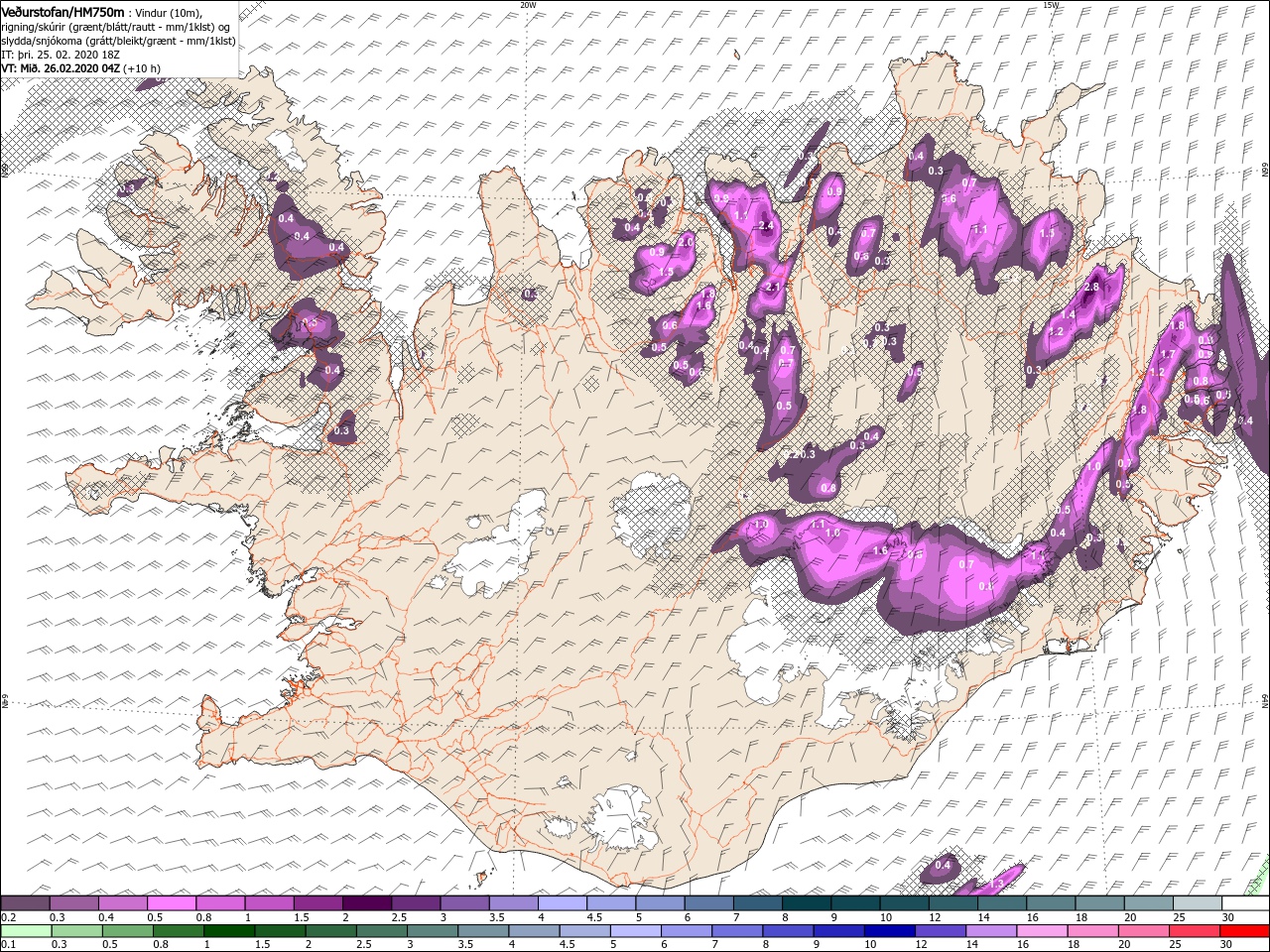Select upper legend swatch between 0.4 and 0.5
The width and height of the screenshot is (1270, 952).
tap(124, 902)
